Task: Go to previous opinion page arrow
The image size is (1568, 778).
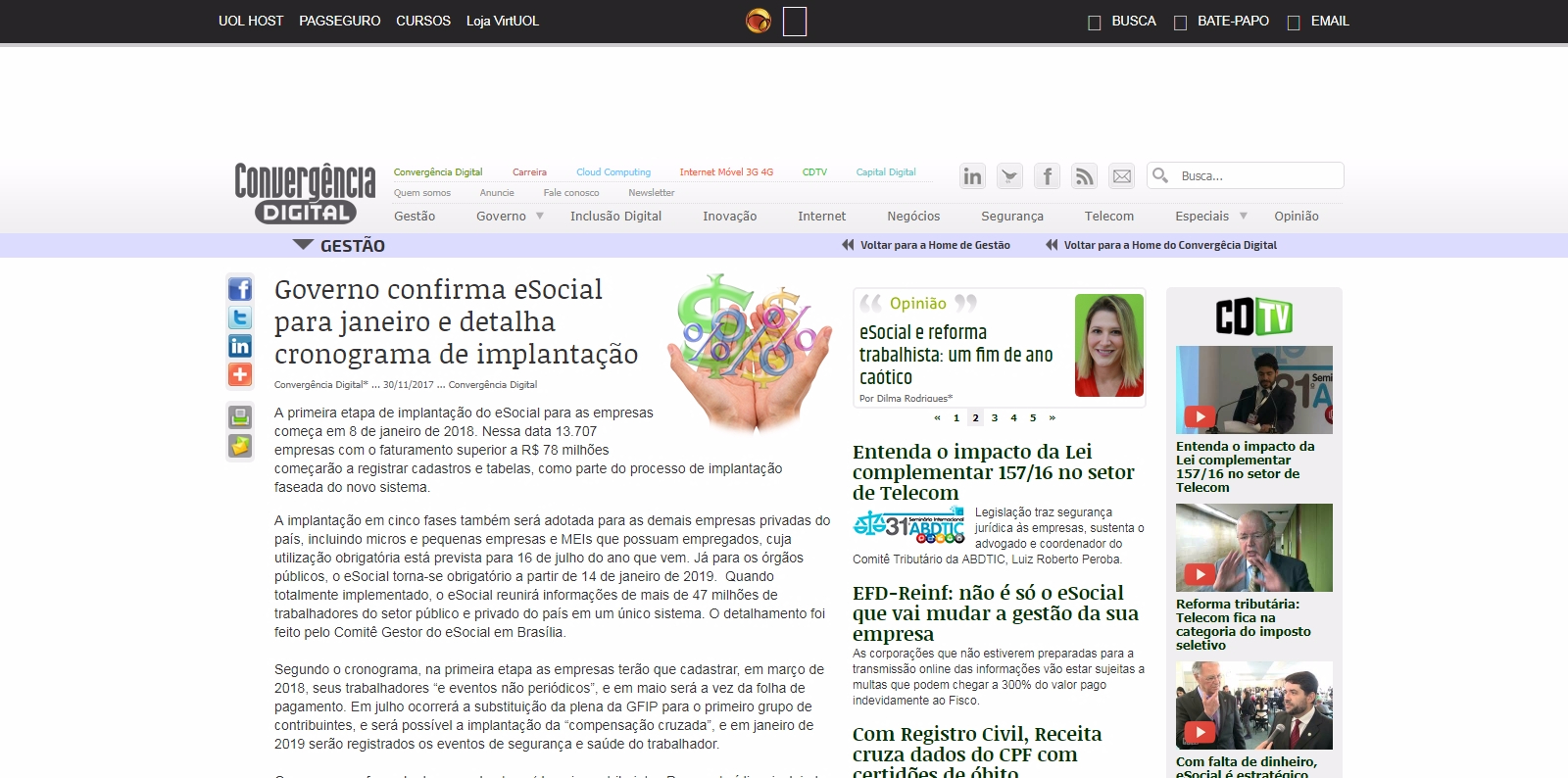Action: tap(937, 417)
